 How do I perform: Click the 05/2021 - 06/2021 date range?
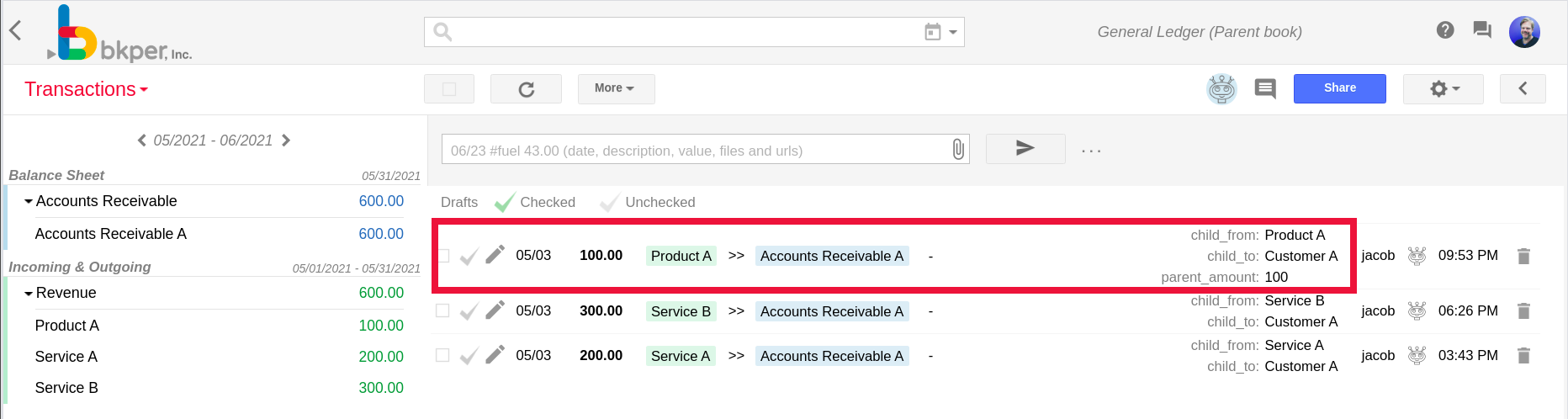click(x=213, y=141)
